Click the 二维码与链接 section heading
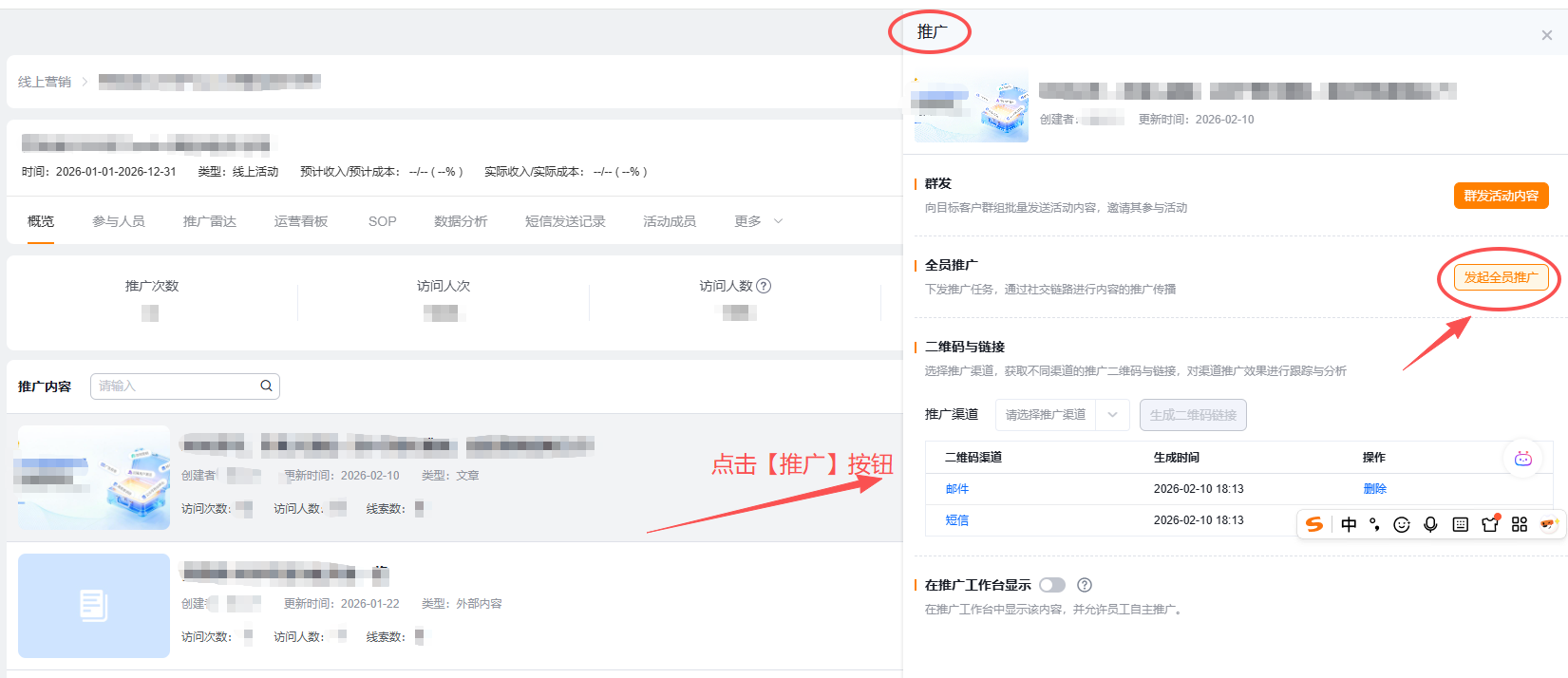 [965, 347]
